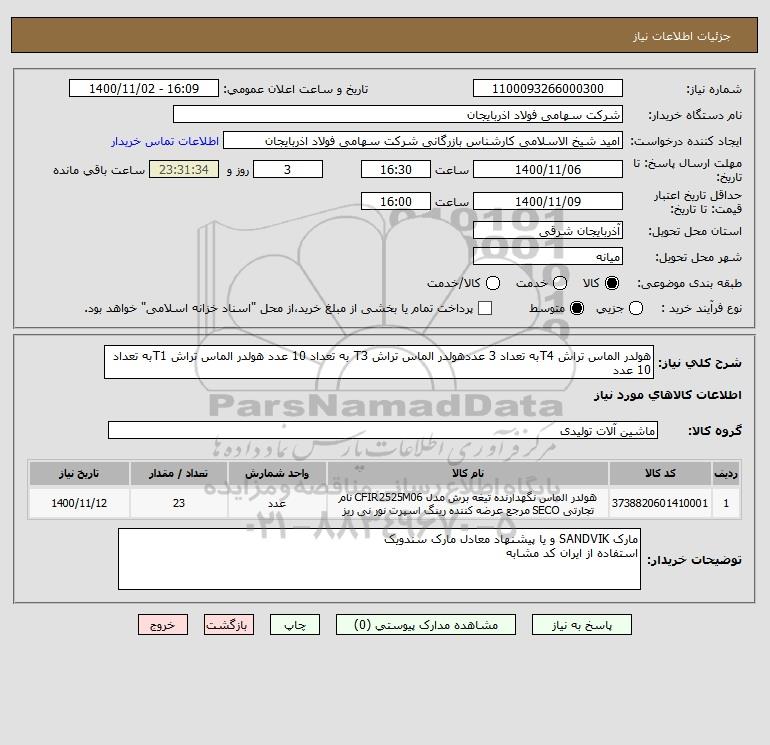
Task: Click the 'بازگشت' back button
Action: coord(229,625)
